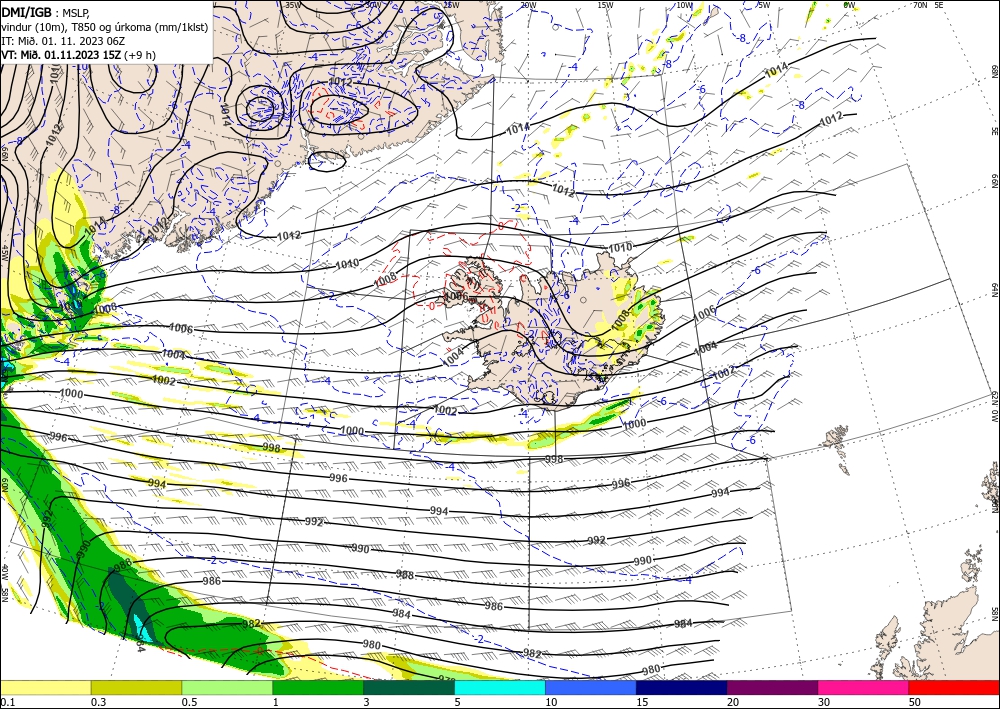Click the "0.3" legend value label
Screen dimensions: 1000x709
coord(98,702)
